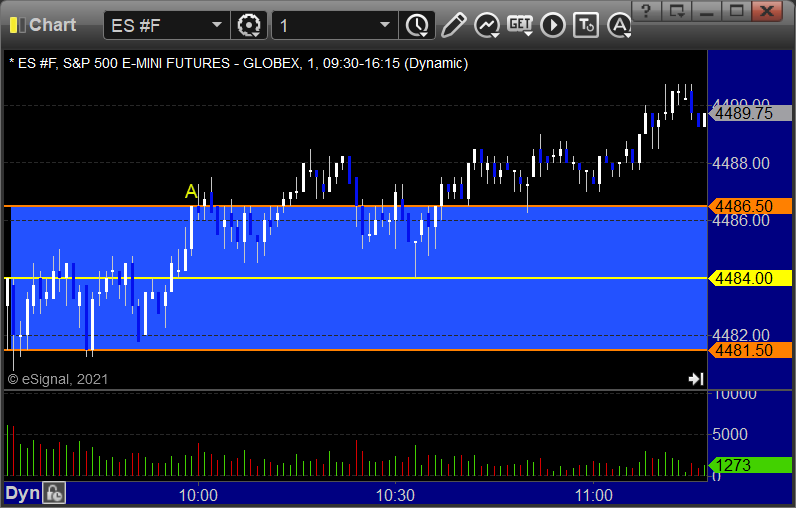Select the 4484.00 yellow price label

pyautogui.click(x=750, y=278)
